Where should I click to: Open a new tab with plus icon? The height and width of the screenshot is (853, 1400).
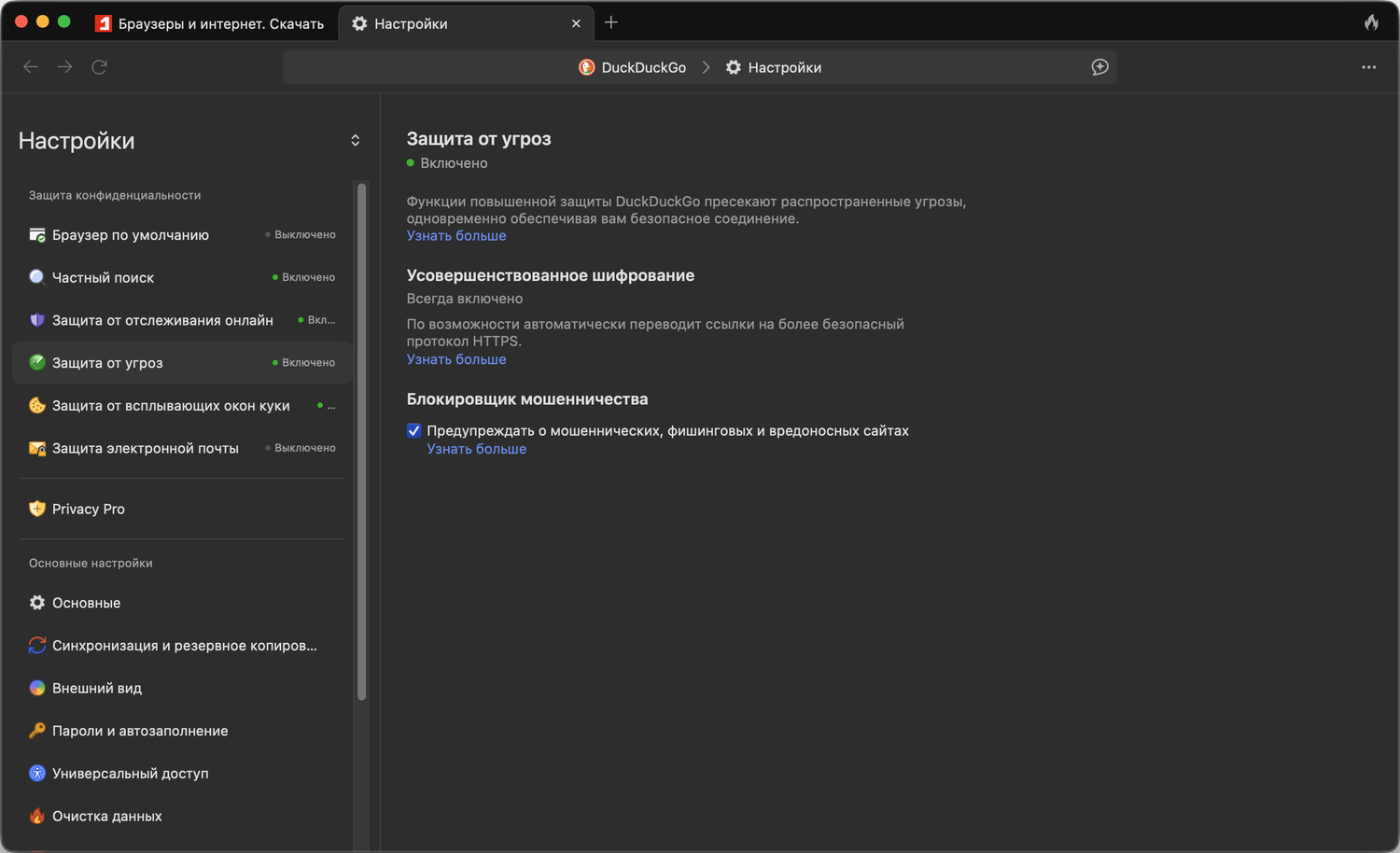611,22
